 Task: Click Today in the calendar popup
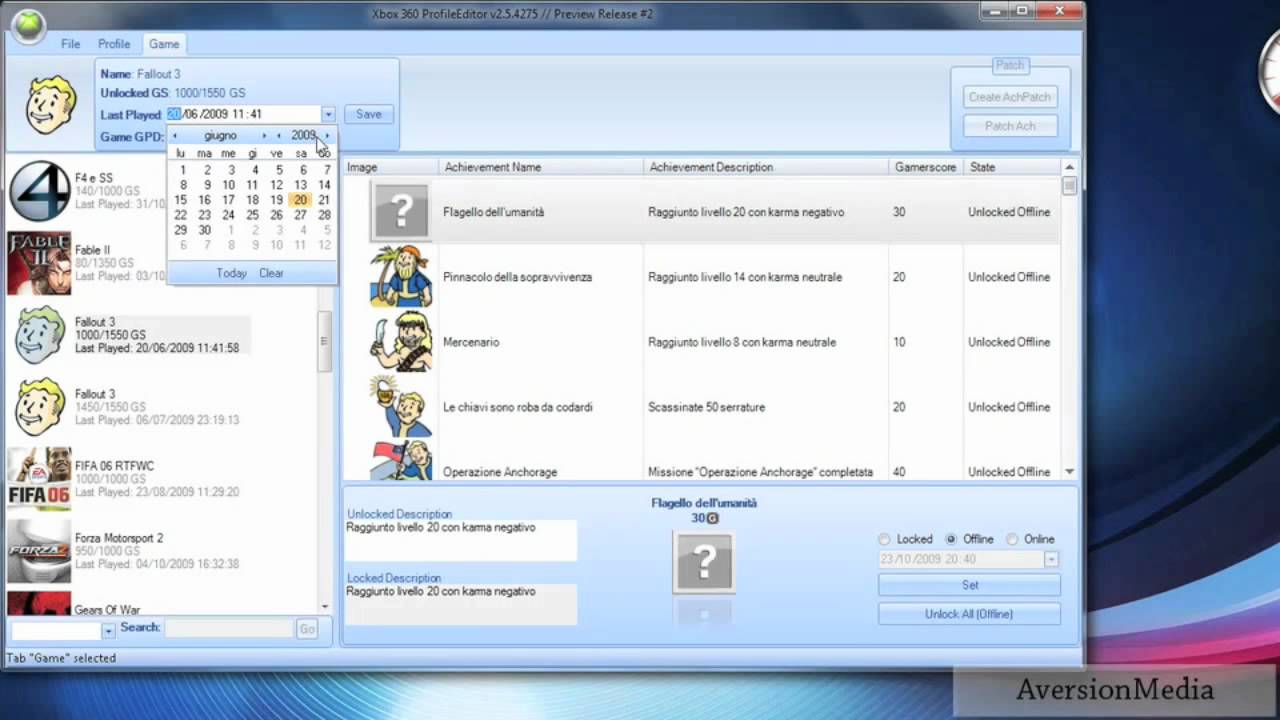click(x=231, y=273)
